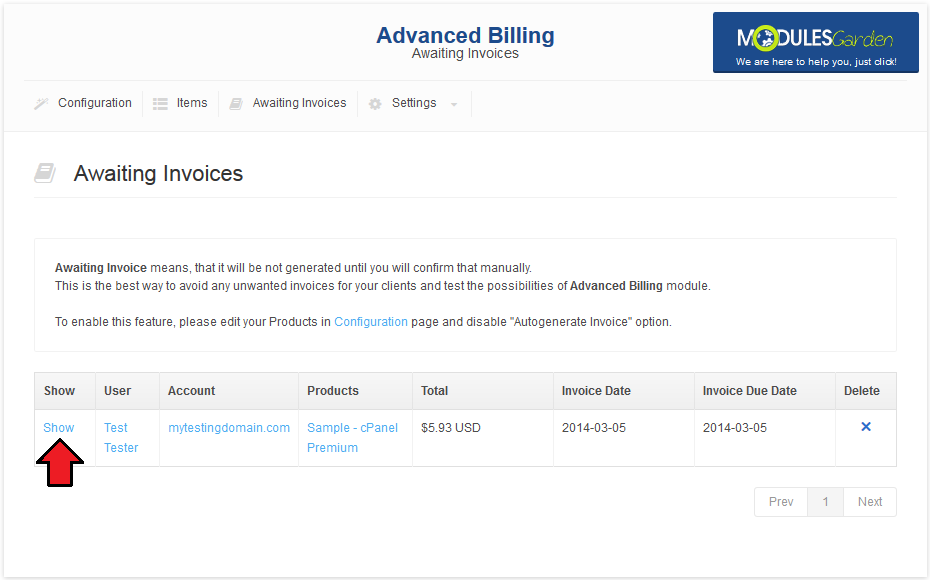
Task: Open user Test Tester link
Action: click(x=121, y=438)
